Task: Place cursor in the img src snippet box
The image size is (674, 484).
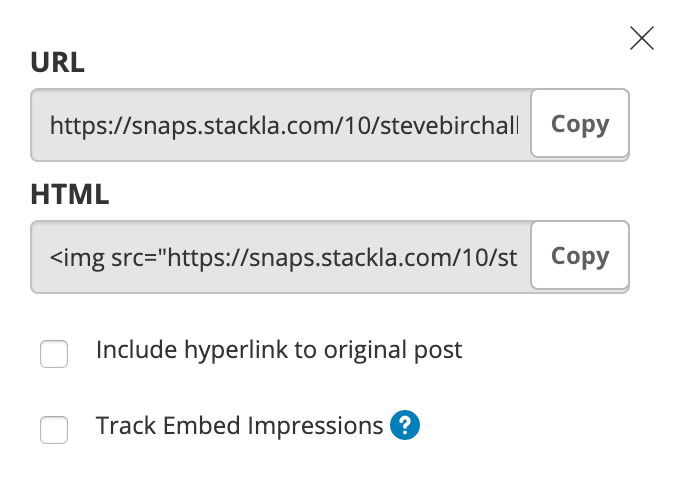Action: tap(281, 257)
